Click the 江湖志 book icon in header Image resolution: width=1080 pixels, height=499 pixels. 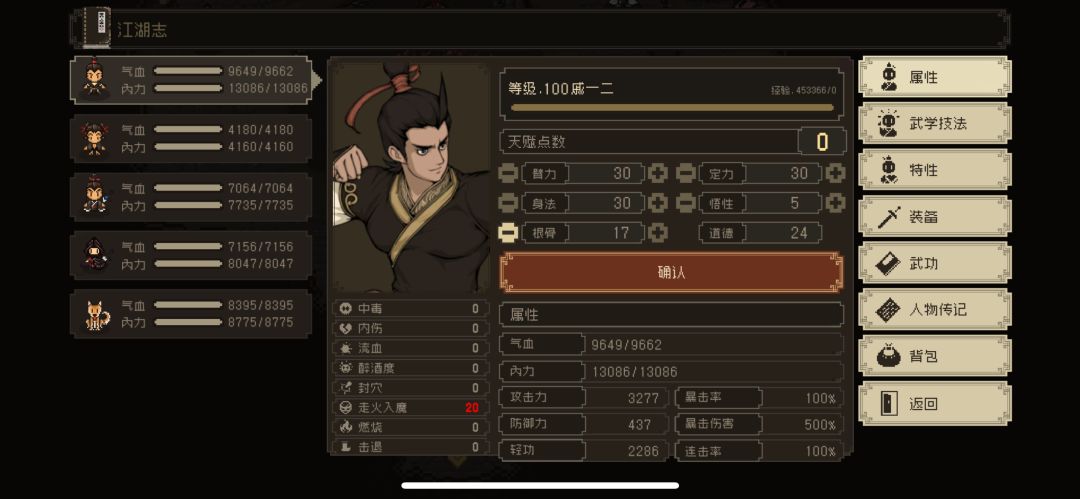pos(96,28)
